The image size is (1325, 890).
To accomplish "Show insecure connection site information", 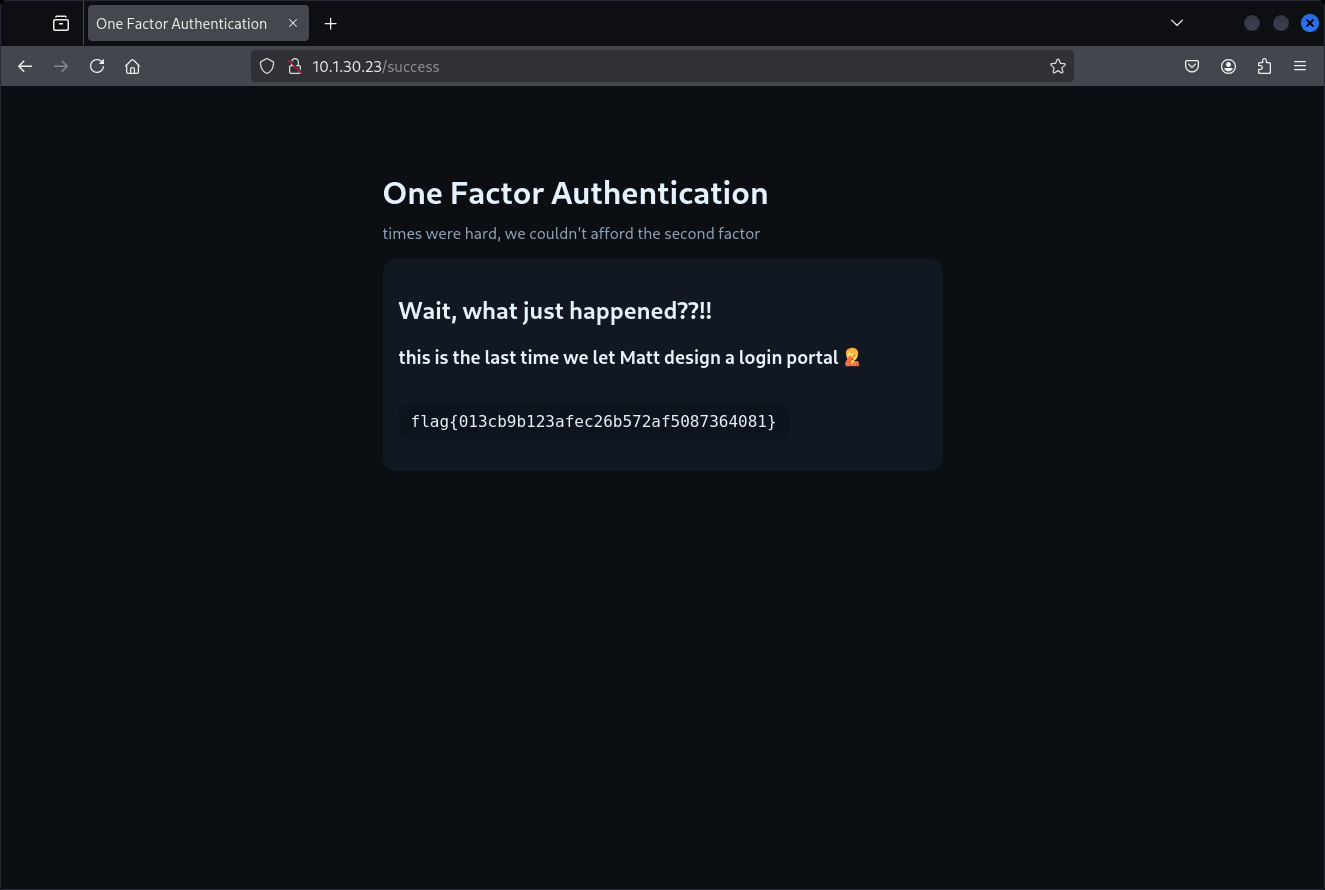I will coord(294,66).
